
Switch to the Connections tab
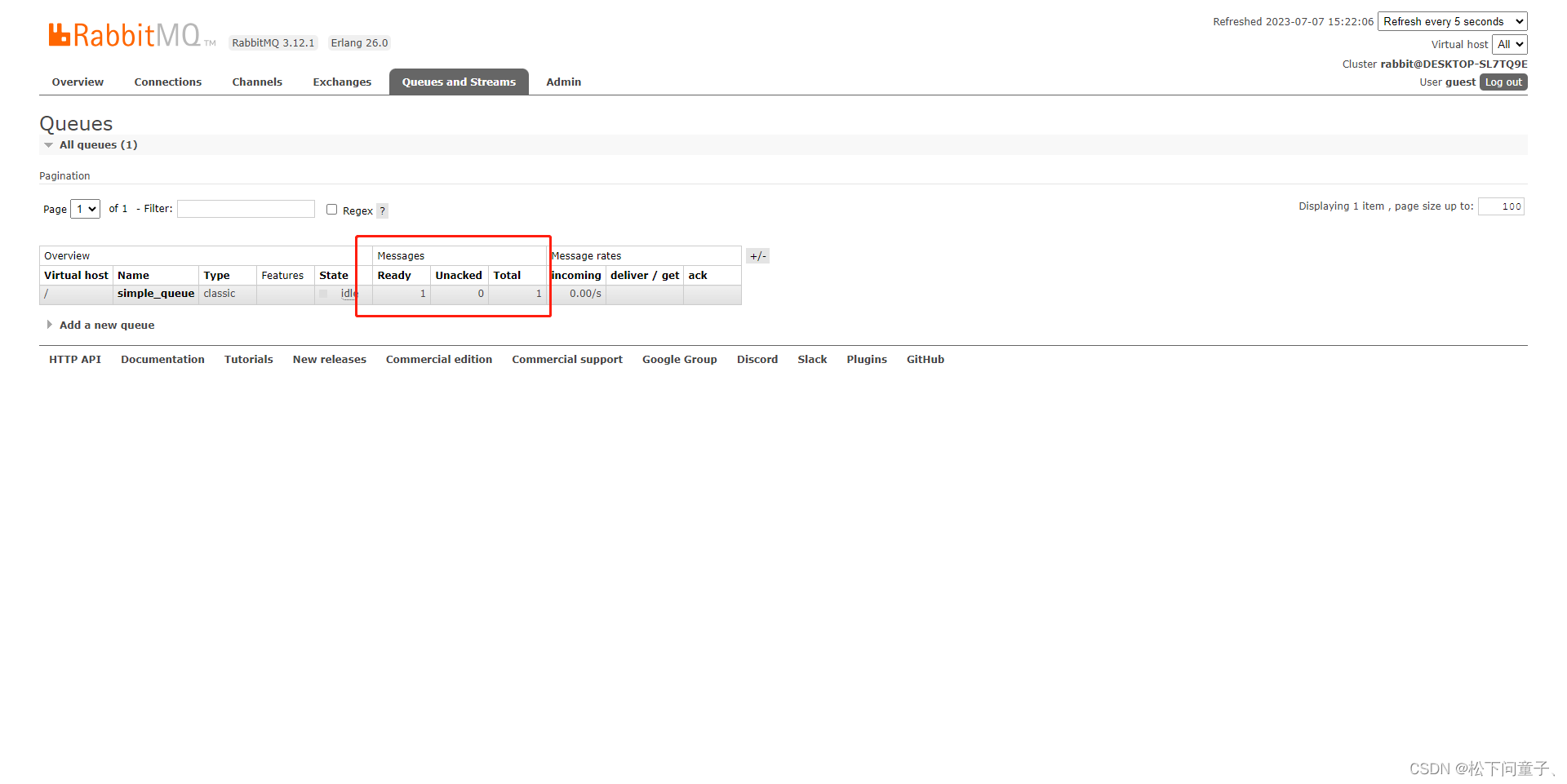[168, 82]
